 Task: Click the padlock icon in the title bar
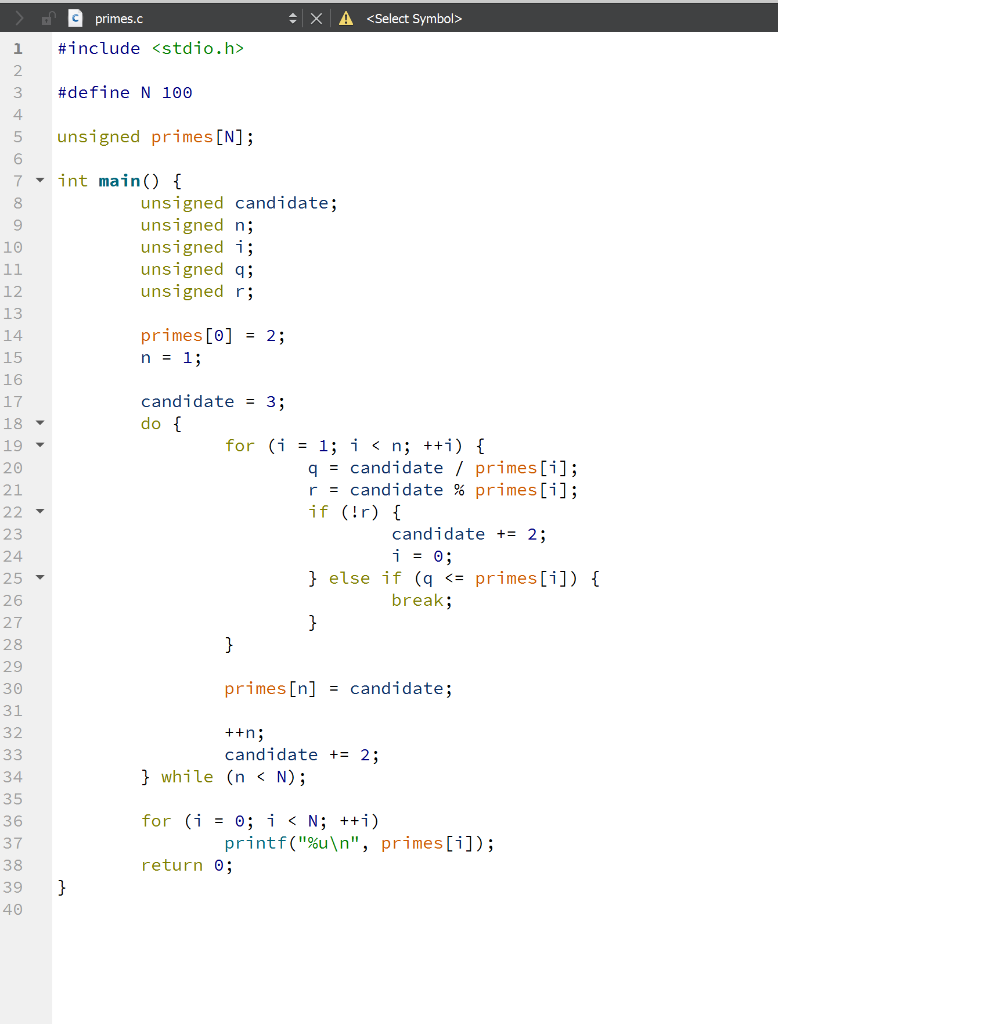(x=48, y=17)
